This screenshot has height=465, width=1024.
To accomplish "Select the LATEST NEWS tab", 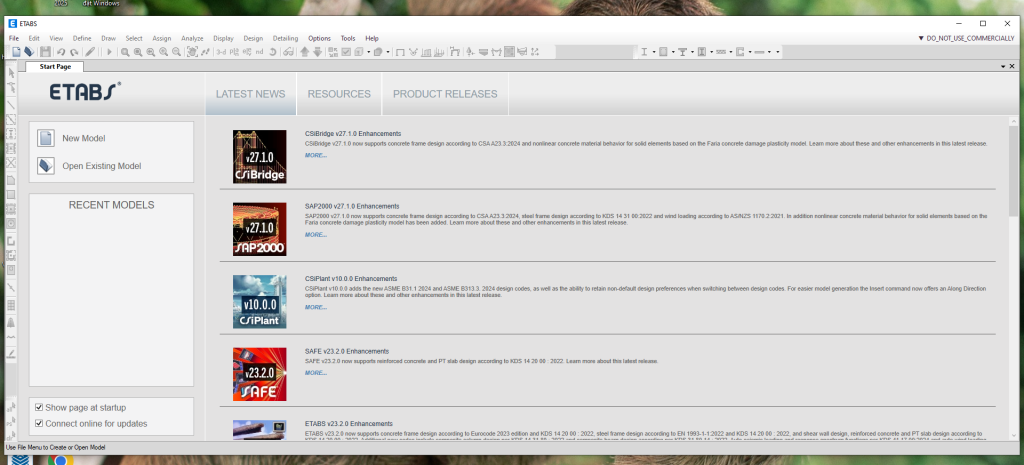I will click(x=251, y=94).
